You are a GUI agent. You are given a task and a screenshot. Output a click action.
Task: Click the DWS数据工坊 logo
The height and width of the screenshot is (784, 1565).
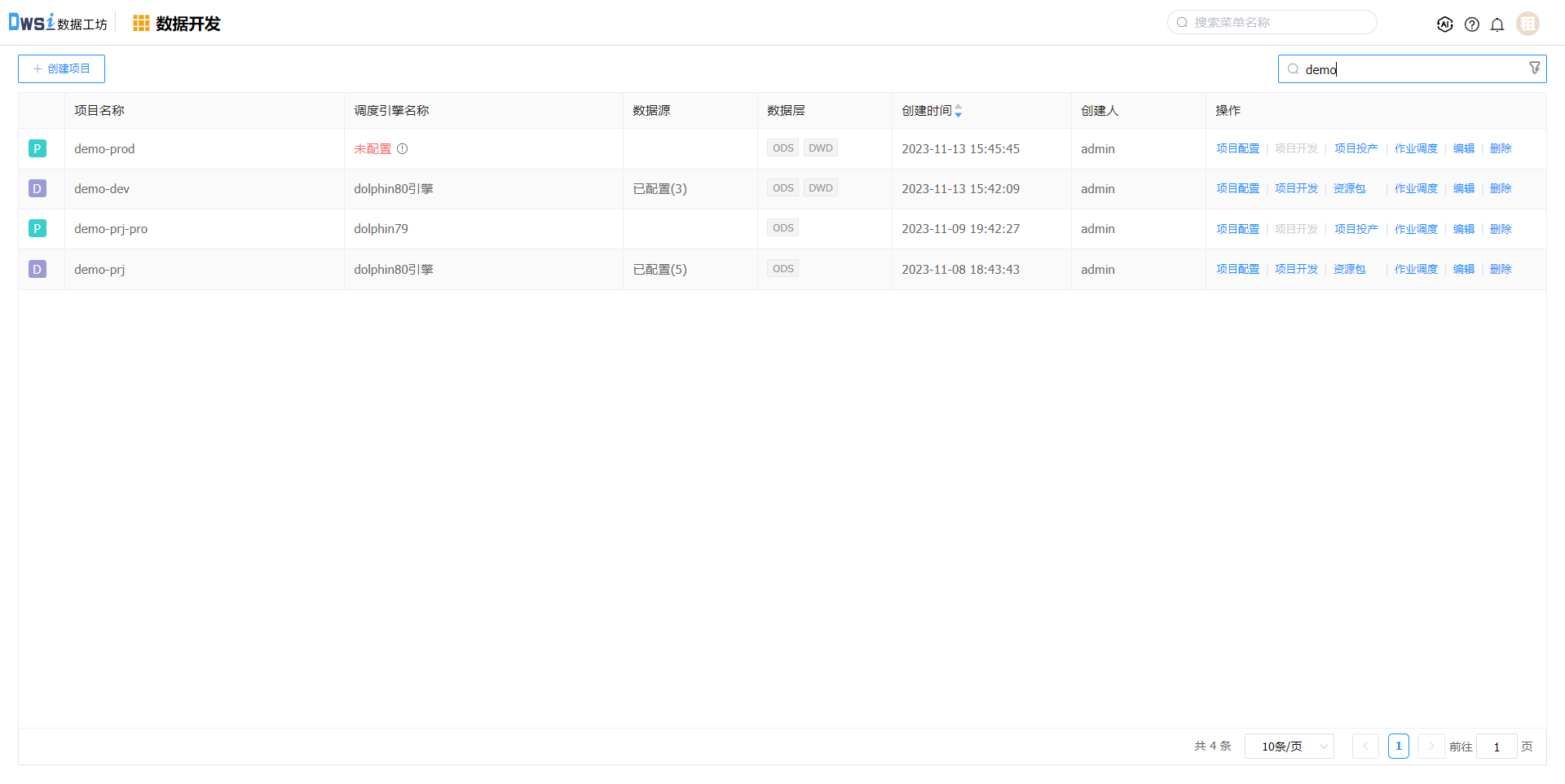click(57, 23)
